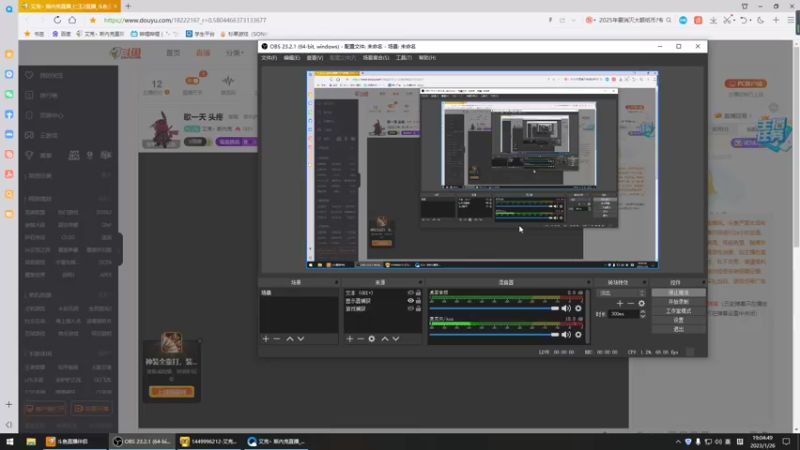Open OBS Edit menu

[x=291, y=58]
